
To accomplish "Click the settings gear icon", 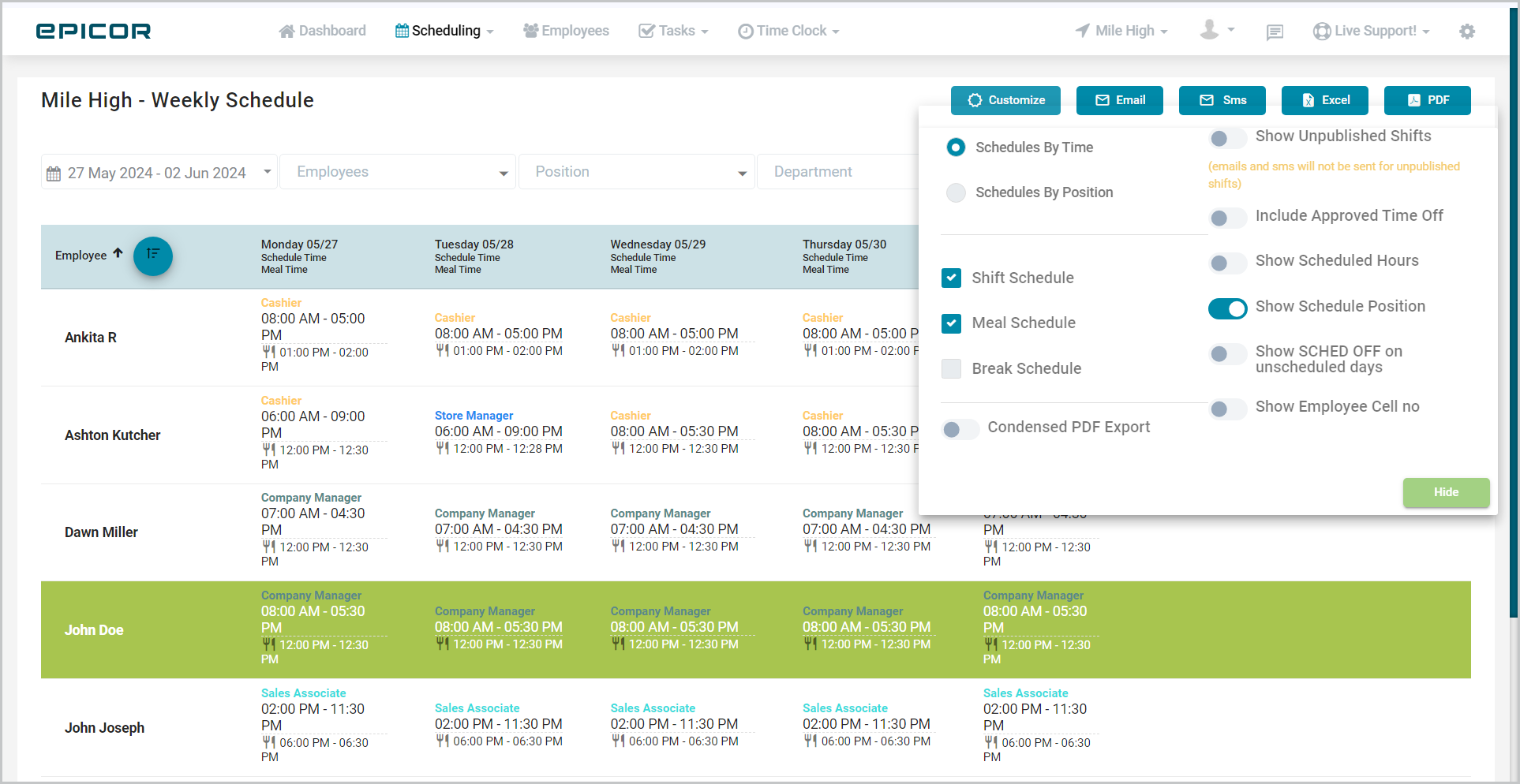I will click(x=1467, y=32).
